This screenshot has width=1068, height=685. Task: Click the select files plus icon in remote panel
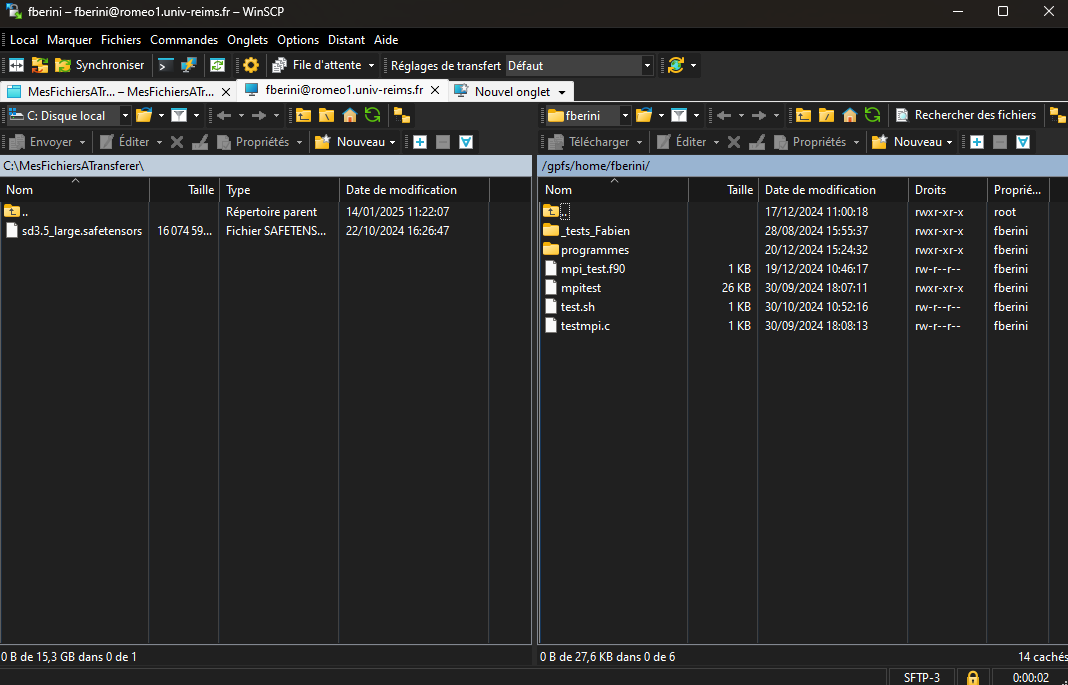pyautogui.click(x=977, y=142)
